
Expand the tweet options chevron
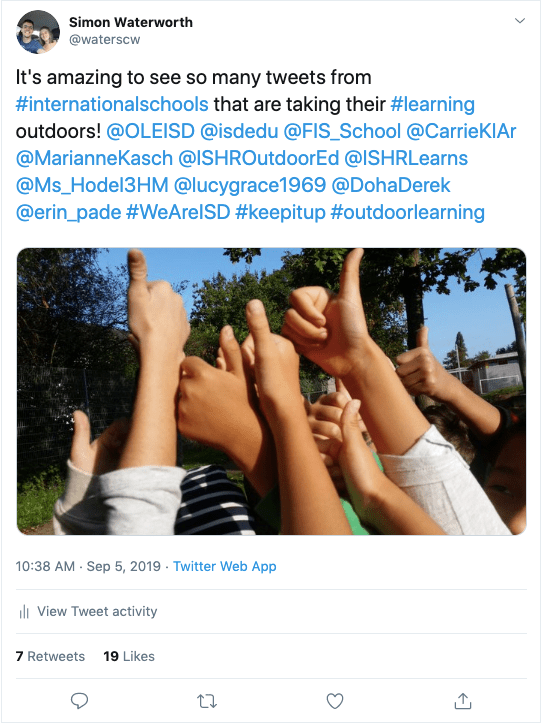point(520,21)
